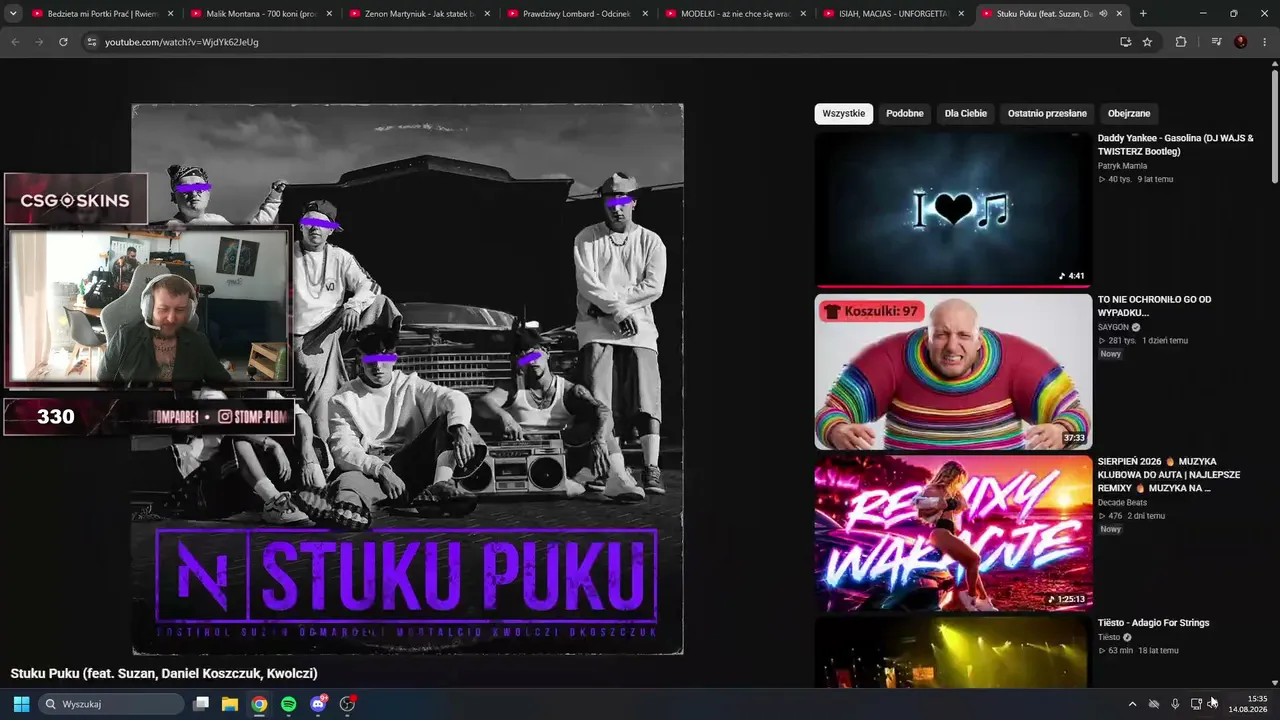Install app icon in address bar
This screenshot has width=1280, height=720.
(x=1125, y=42)
